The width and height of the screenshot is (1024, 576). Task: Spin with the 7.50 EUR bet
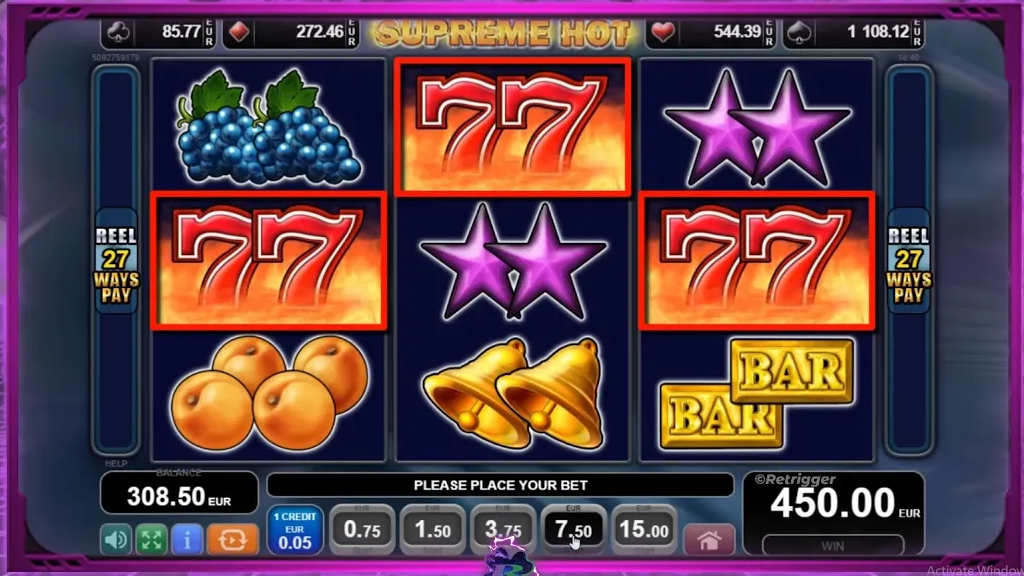tap(573, 530)
